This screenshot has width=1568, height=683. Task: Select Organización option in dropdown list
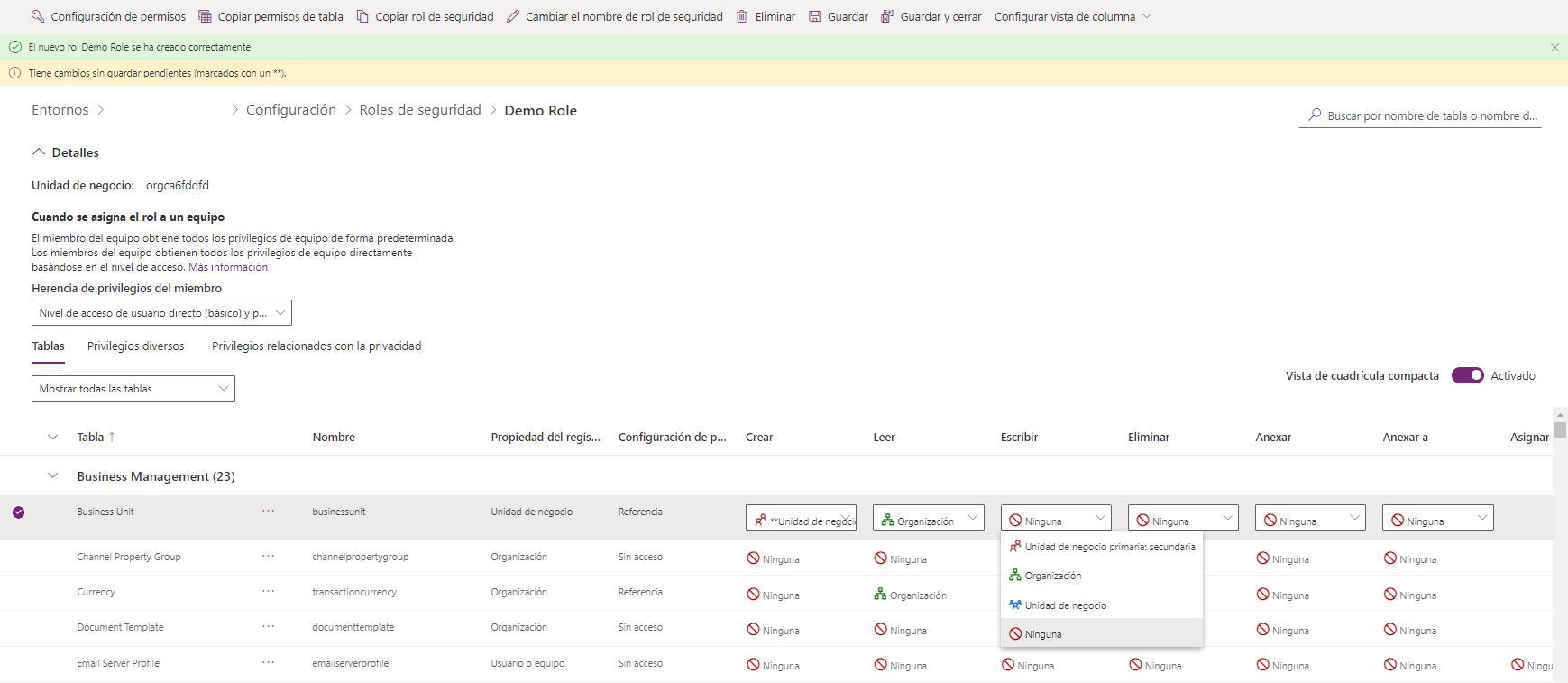click(1052, 576)
